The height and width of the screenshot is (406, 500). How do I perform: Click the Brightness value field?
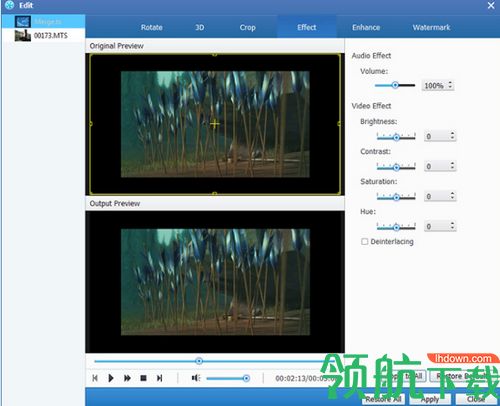[436, 136]
